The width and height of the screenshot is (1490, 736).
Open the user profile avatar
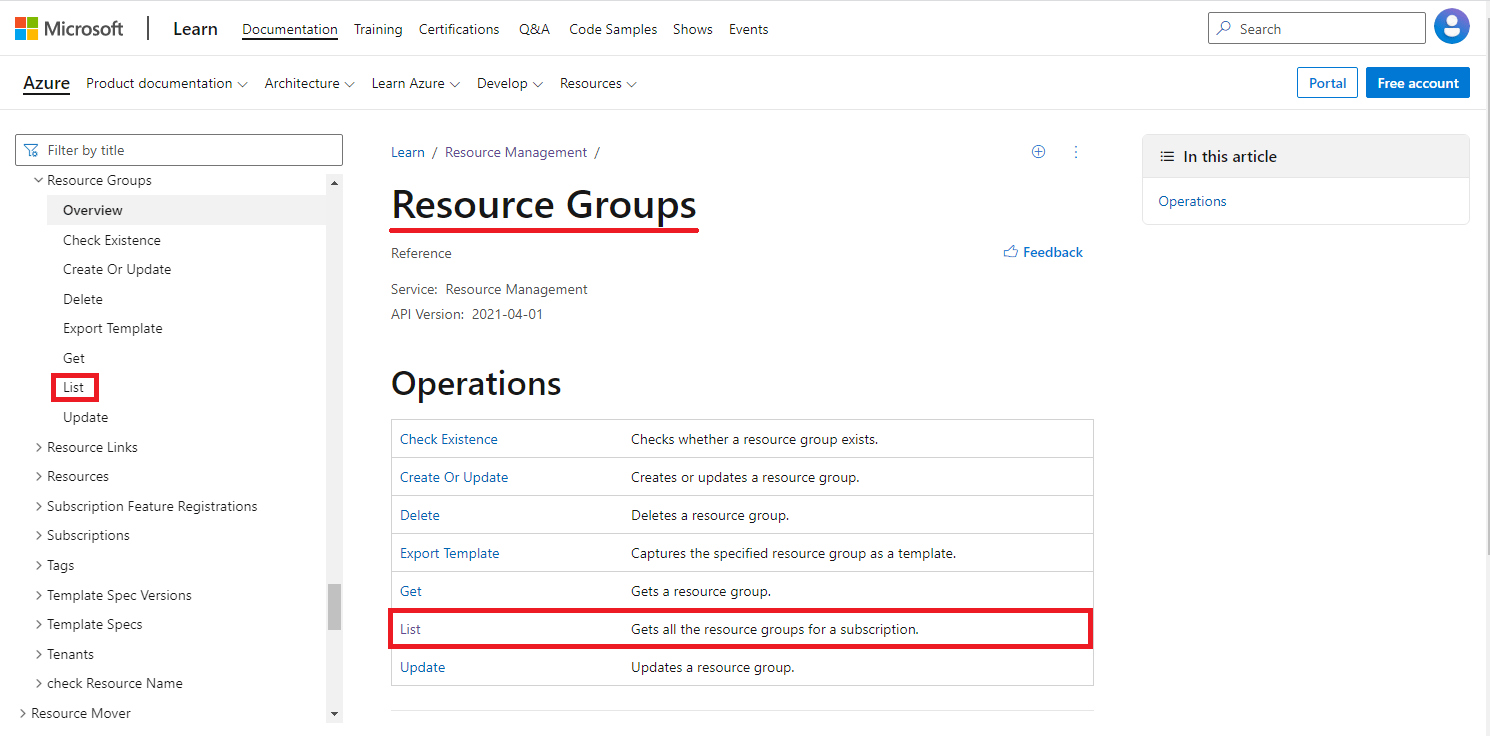(1451, 27)
